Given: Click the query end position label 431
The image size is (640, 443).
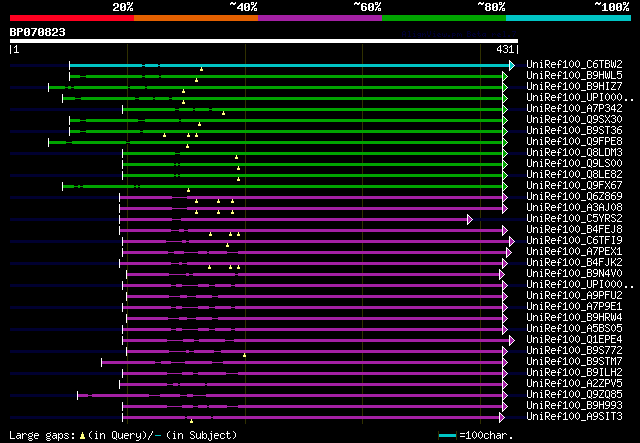Looking at the screenshot, I should click(505, 49).
